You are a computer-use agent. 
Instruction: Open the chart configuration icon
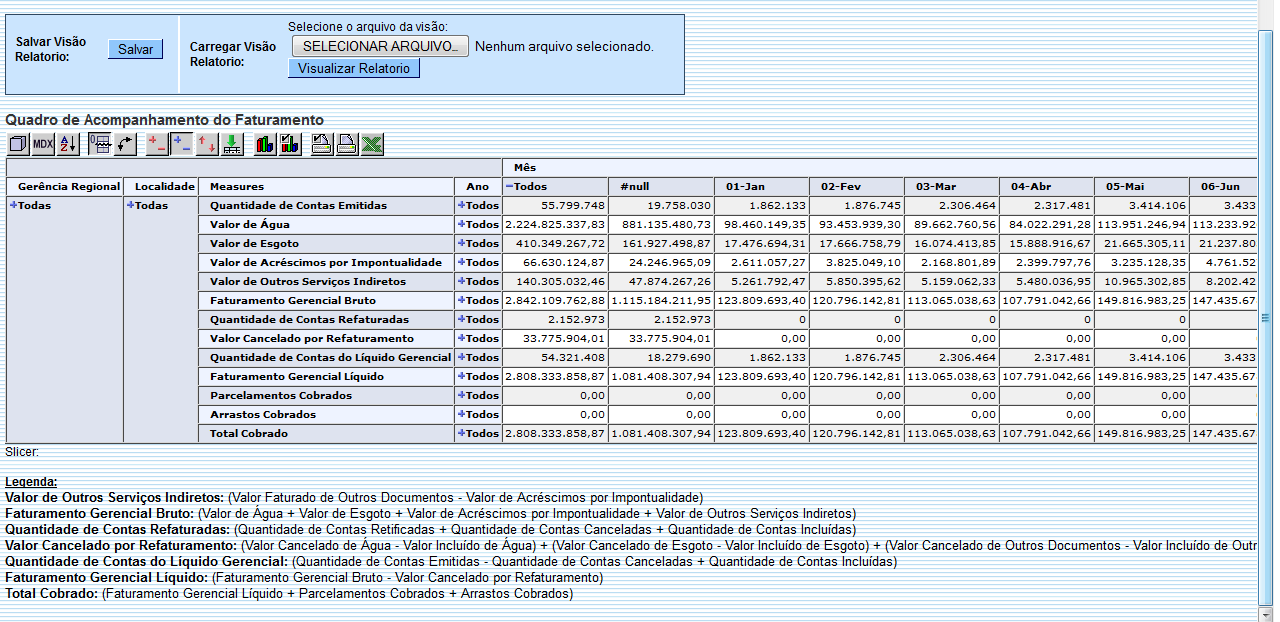point(290,144)
